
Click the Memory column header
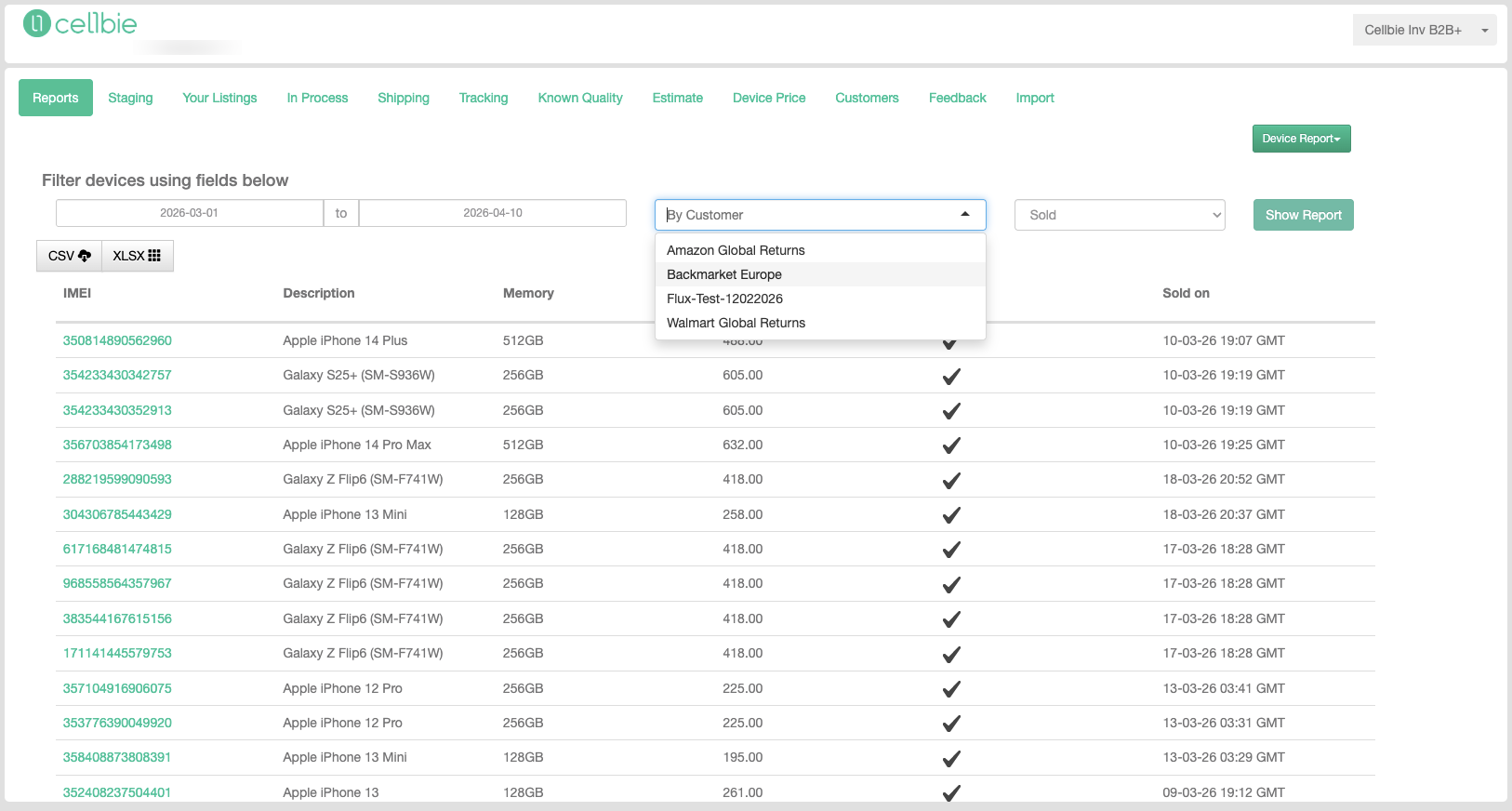pos(528,293)
